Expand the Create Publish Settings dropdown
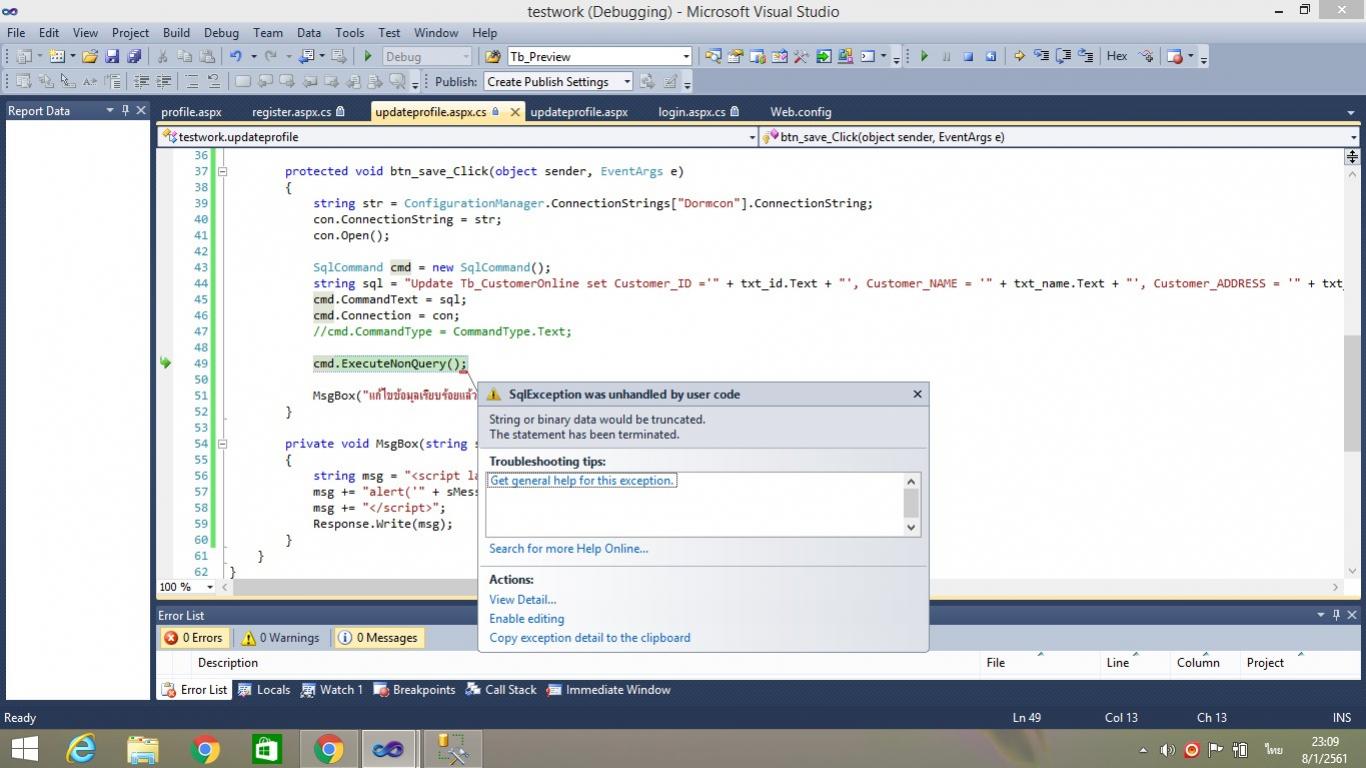1366x768 pixels. (627, 82)
